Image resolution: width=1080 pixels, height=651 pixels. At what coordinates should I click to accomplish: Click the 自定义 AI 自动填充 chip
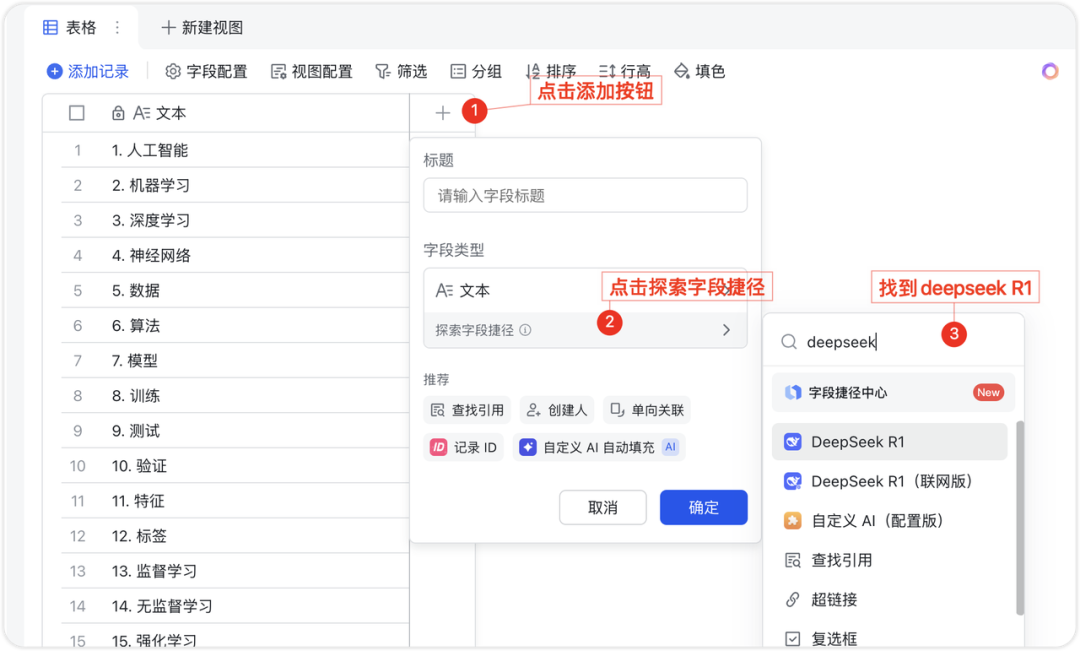click(599, 447)
